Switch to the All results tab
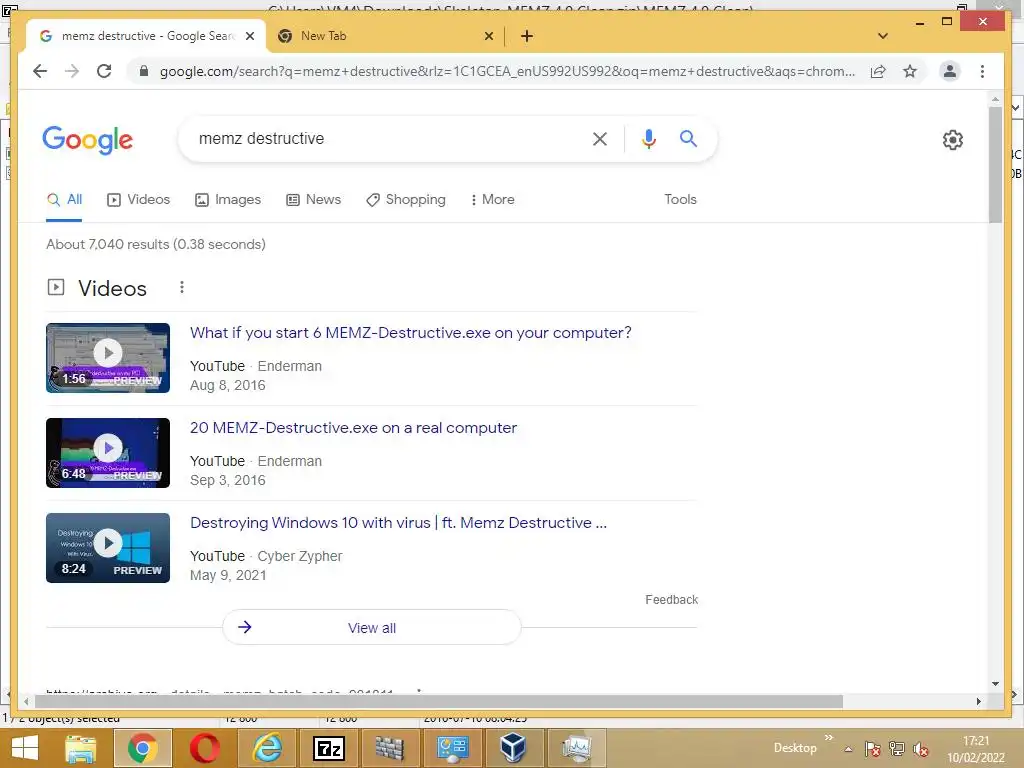Viewport: 1024px width, 768px height. [65, 200]
